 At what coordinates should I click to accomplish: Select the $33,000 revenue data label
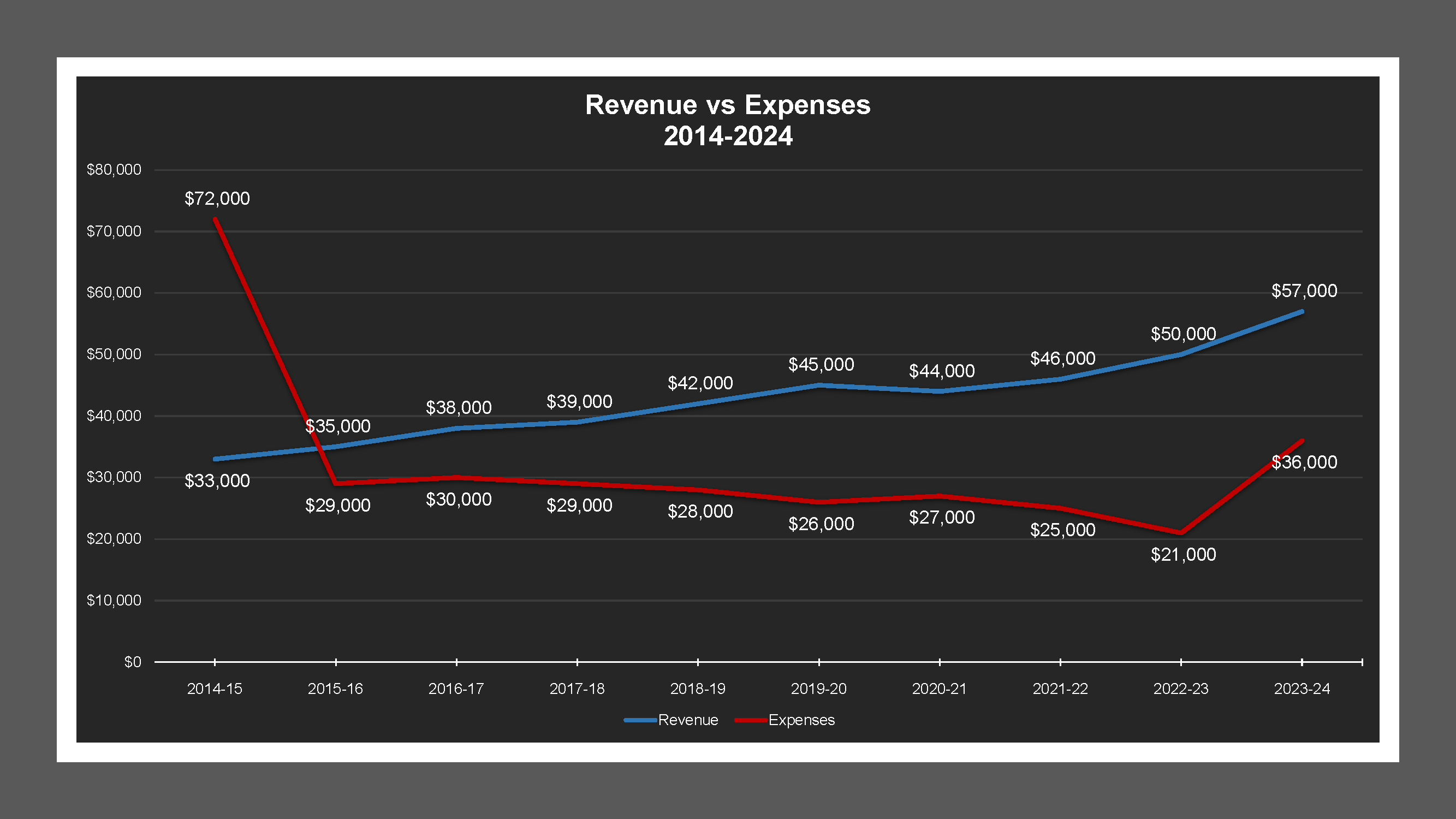217,480
